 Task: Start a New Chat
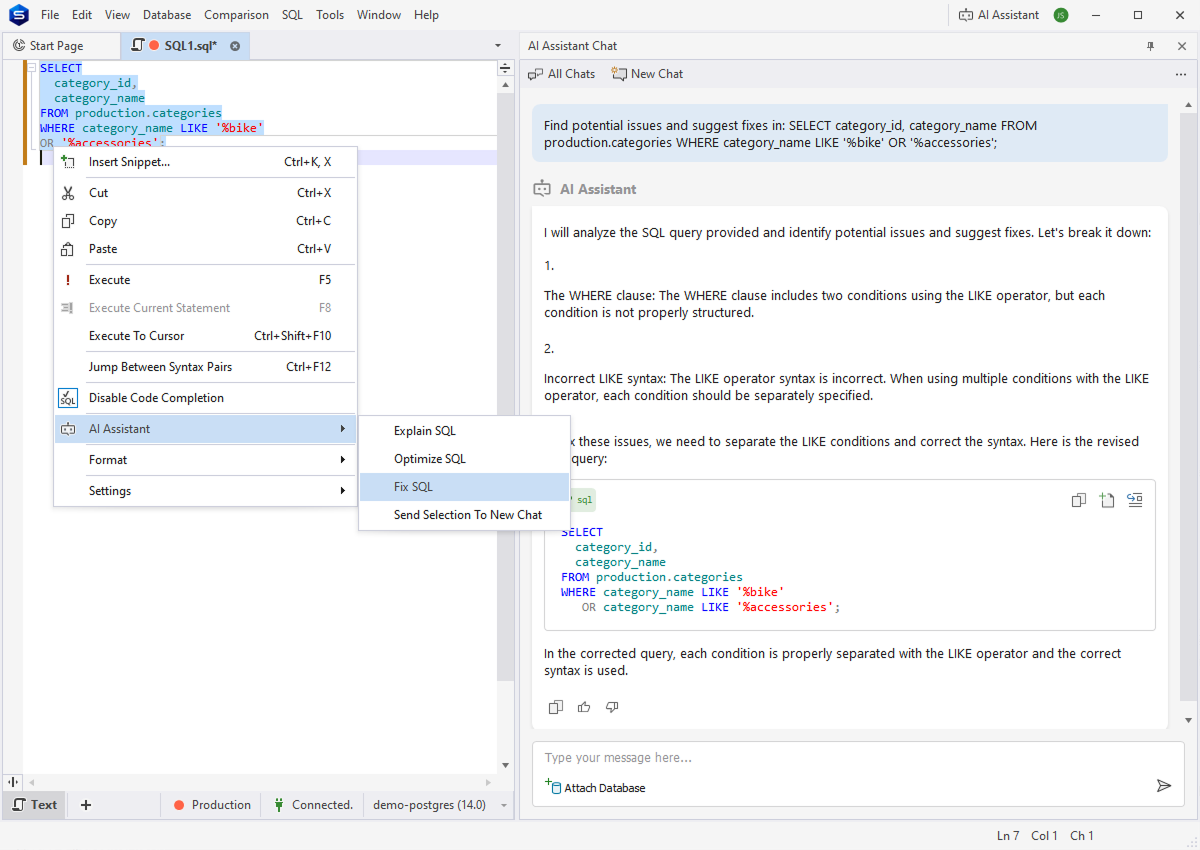[647, 74]
